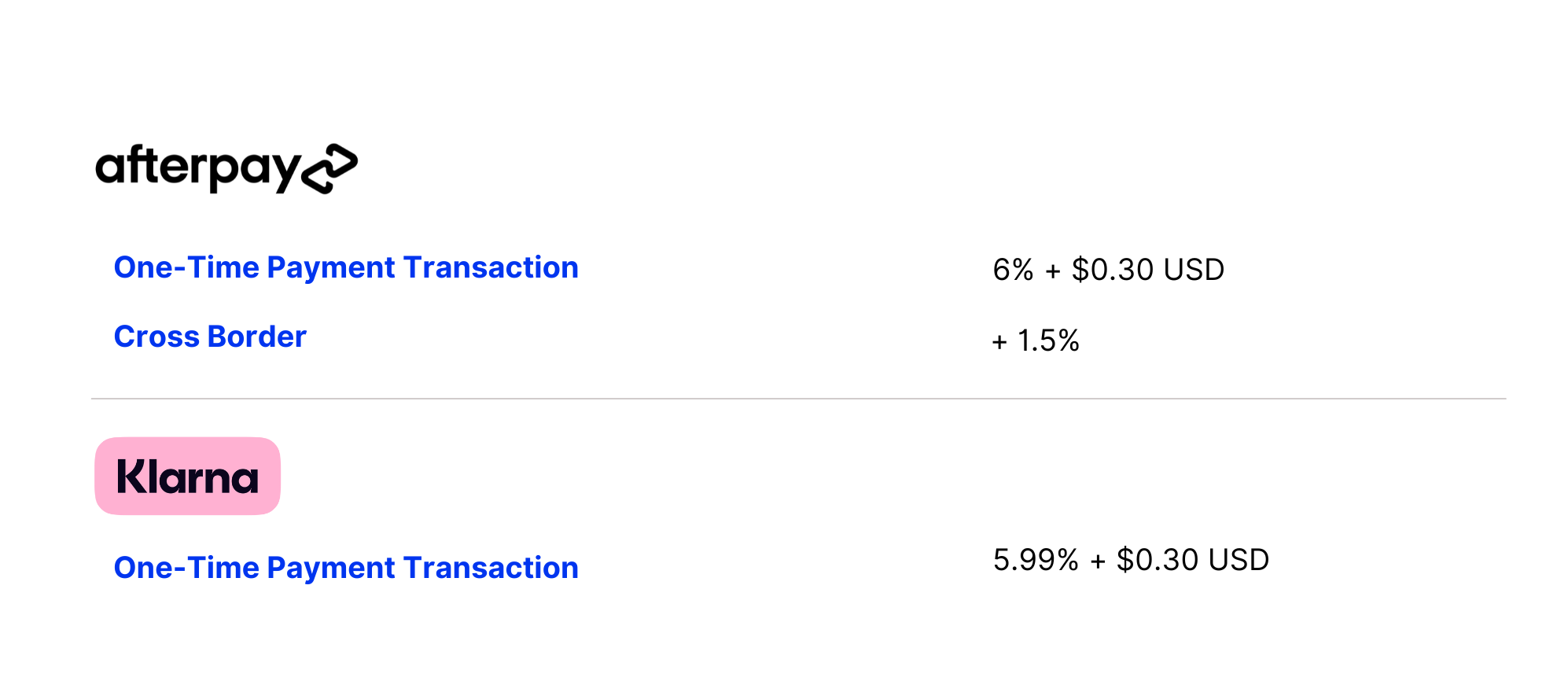Open Klarna One-Time Payment Transaction link
The width and height of the screenshot is (1568, 692).
(346, 568)
